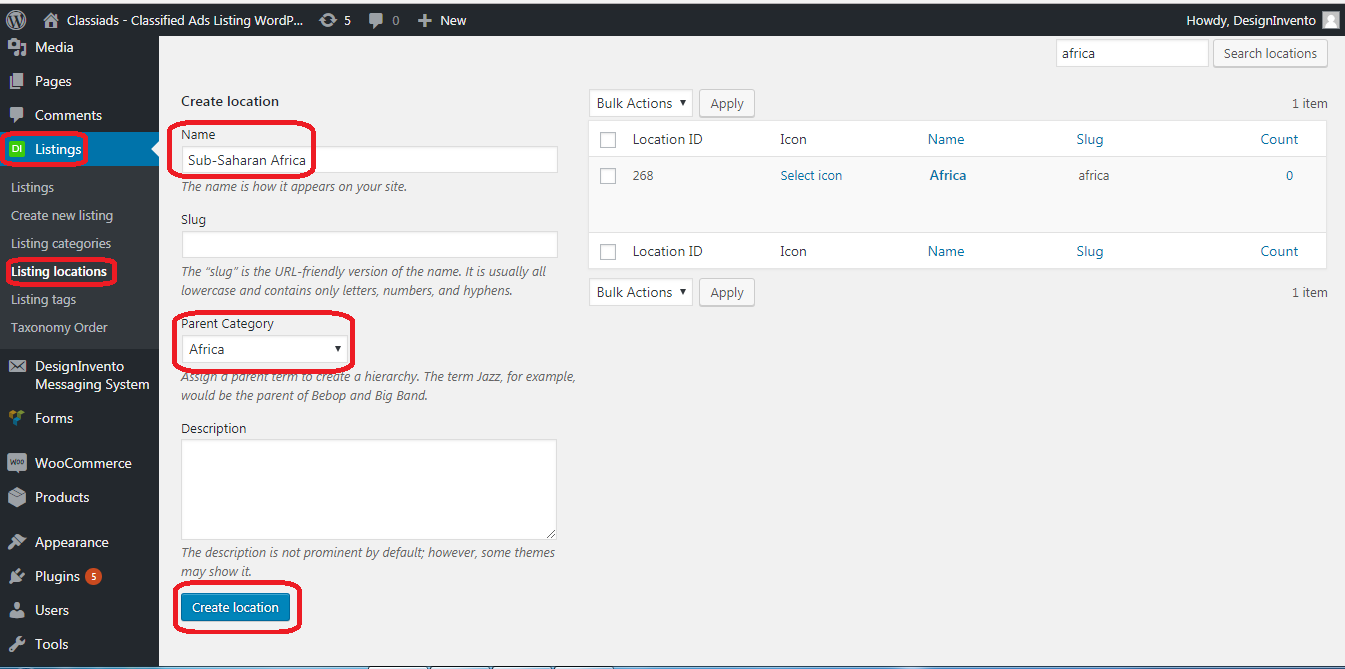This screenshot has height=669, width=1345.
Task: Click the user avatar next to Howdy, DesignInvento
Action: click(x=1330, y=20)
